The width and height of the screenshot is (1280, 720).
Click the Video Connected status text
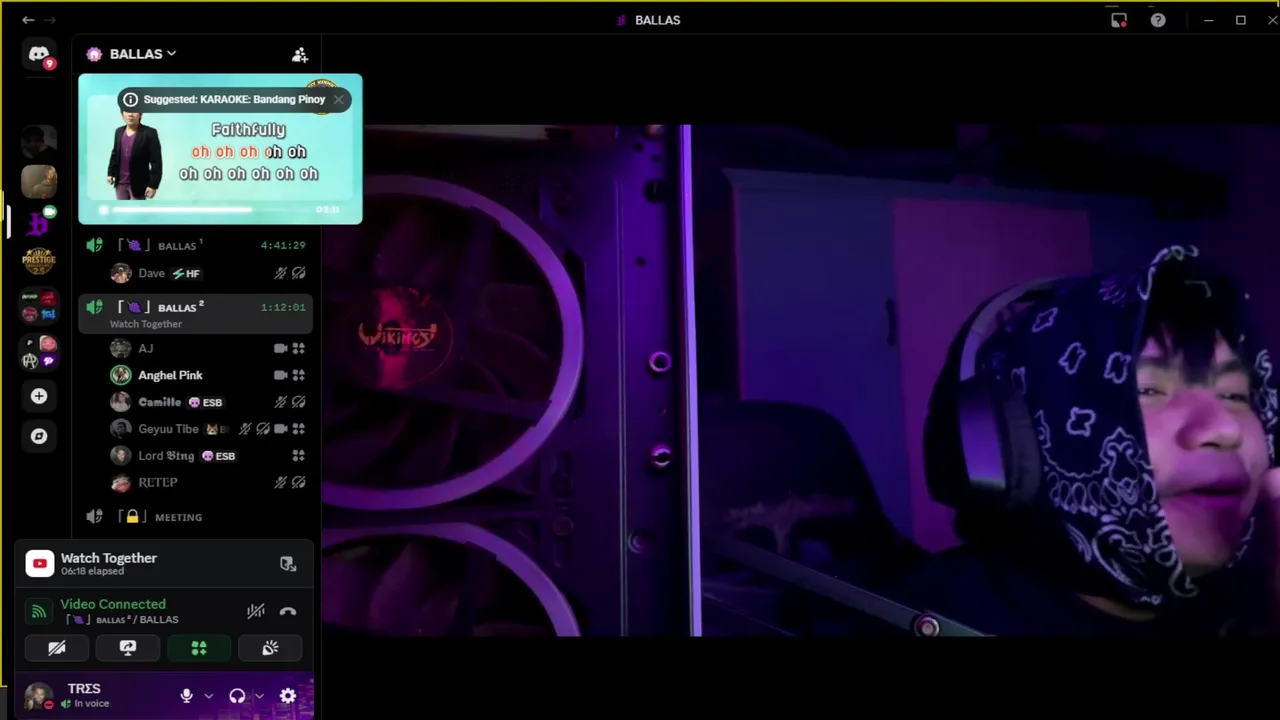pos(113,604)
